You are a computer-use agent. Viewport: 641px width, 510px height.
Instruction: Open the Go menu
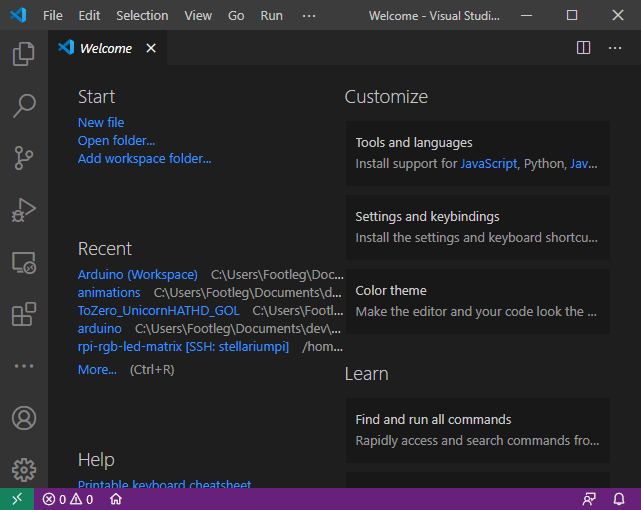236,16
